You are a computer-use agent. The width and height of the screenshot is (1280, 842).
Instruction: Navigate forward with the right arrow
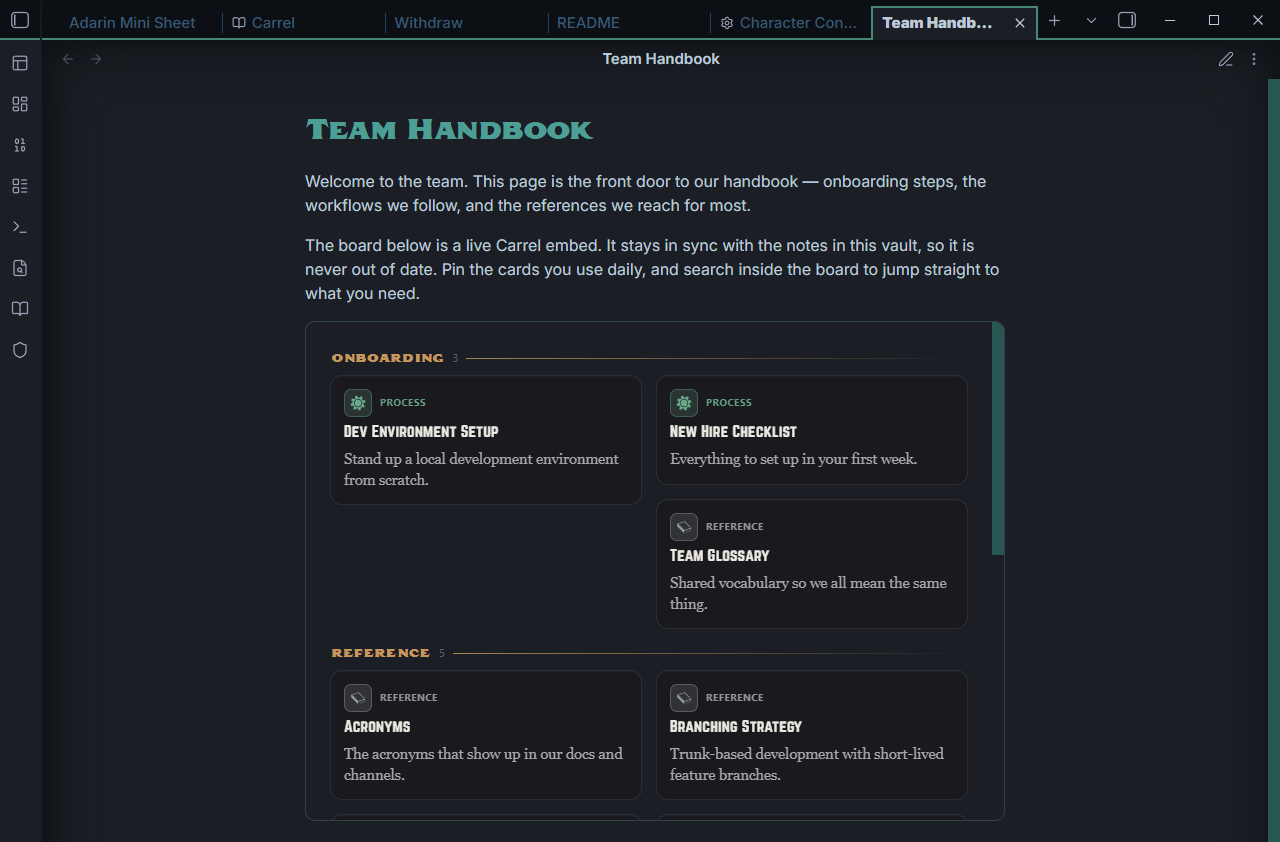(96, 59)
